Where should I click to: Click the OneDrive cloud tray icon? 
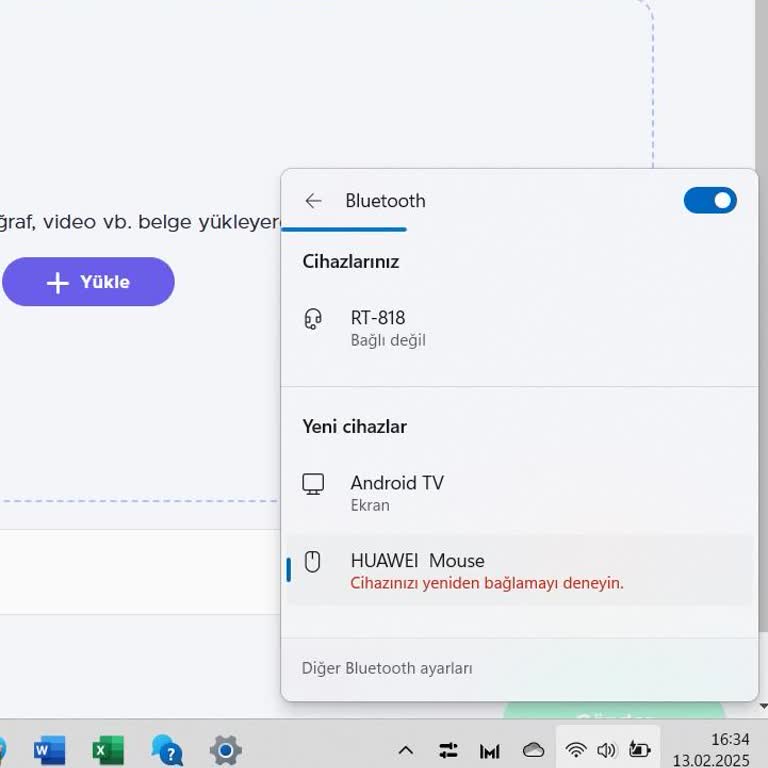534,750
